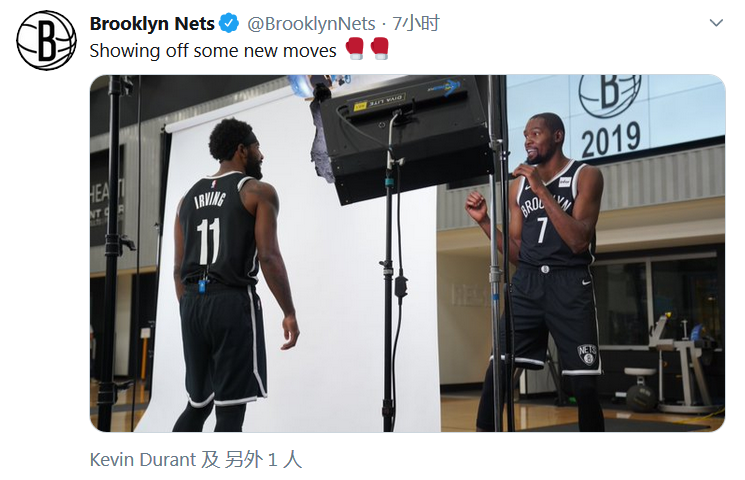Open the 7小时 timestamp link
745x480 pixels.
click(416, 23)
